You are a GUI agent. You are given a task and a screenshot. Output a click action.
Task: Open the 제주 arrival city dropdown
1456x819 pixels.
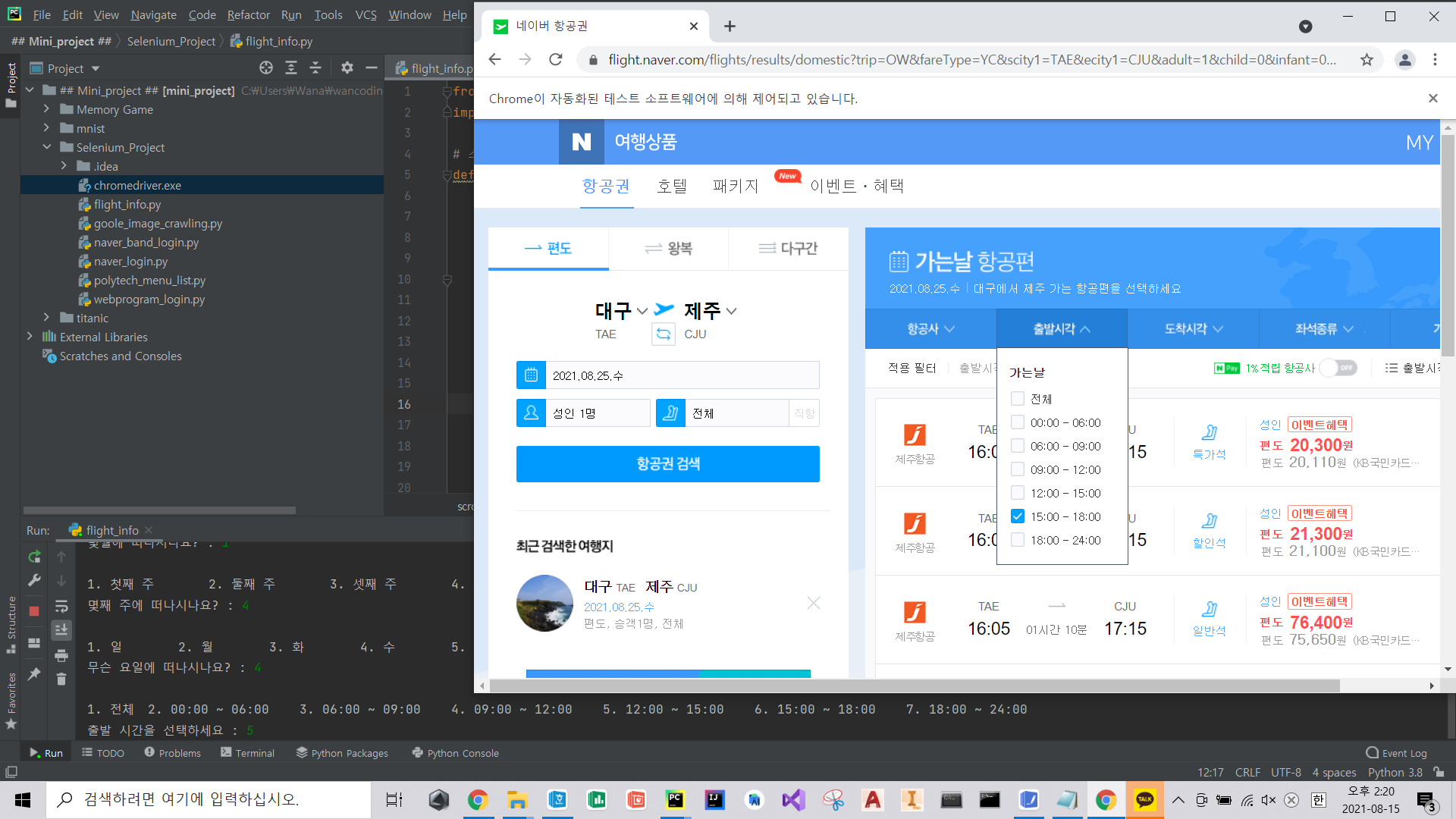[711, 311]
